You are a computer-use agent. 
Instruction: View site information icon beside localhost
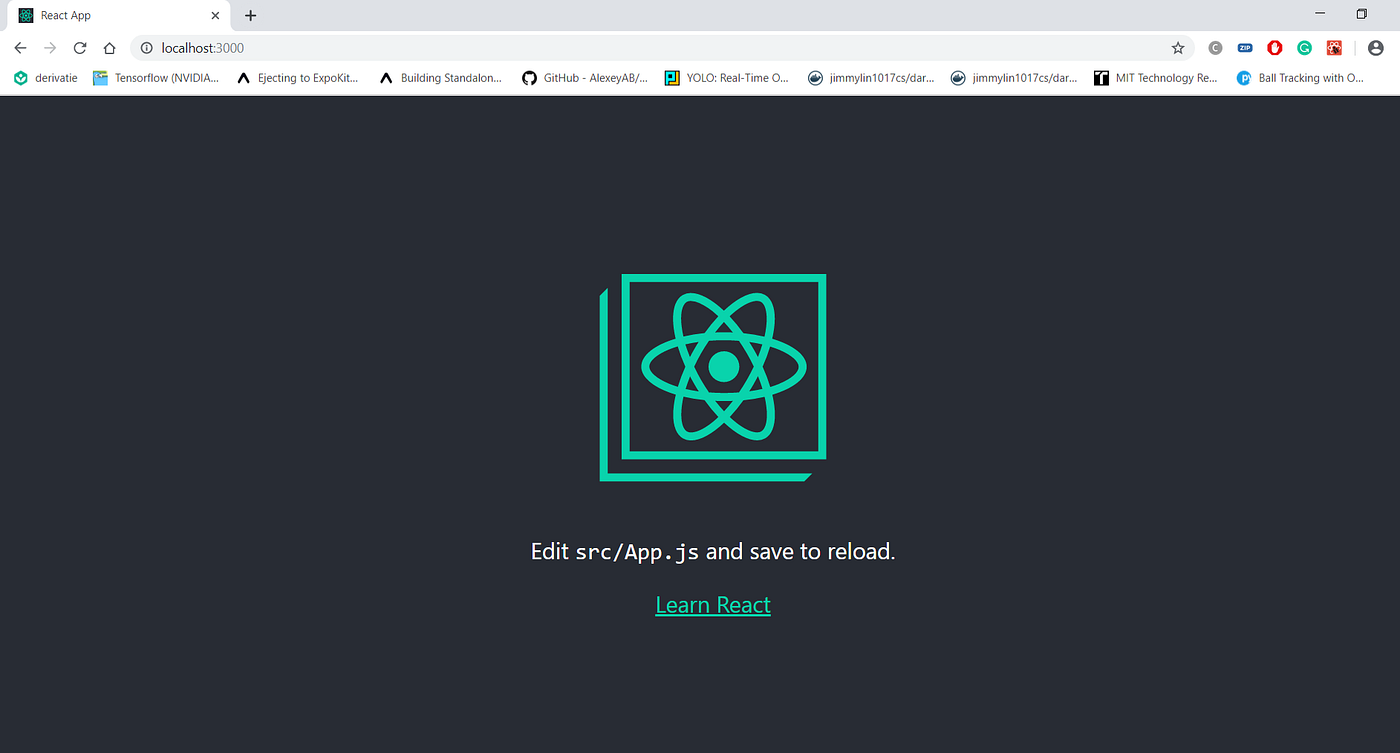point(146,48)
